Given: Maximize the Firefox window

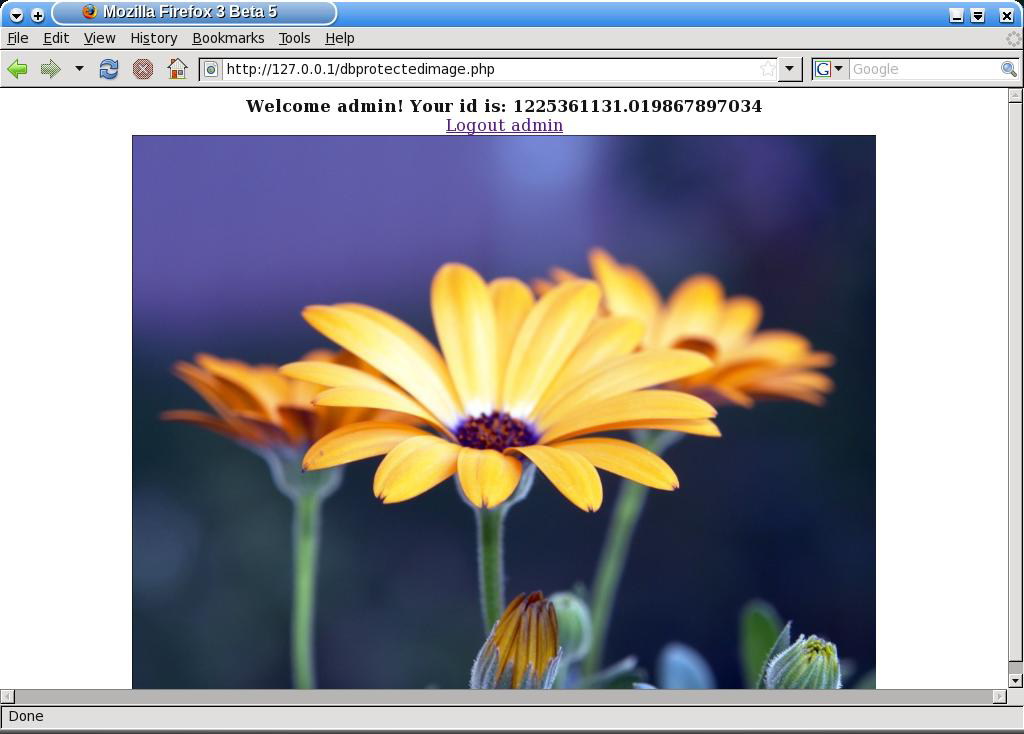Looking at the screenshot, I should (x=978, y=16).
